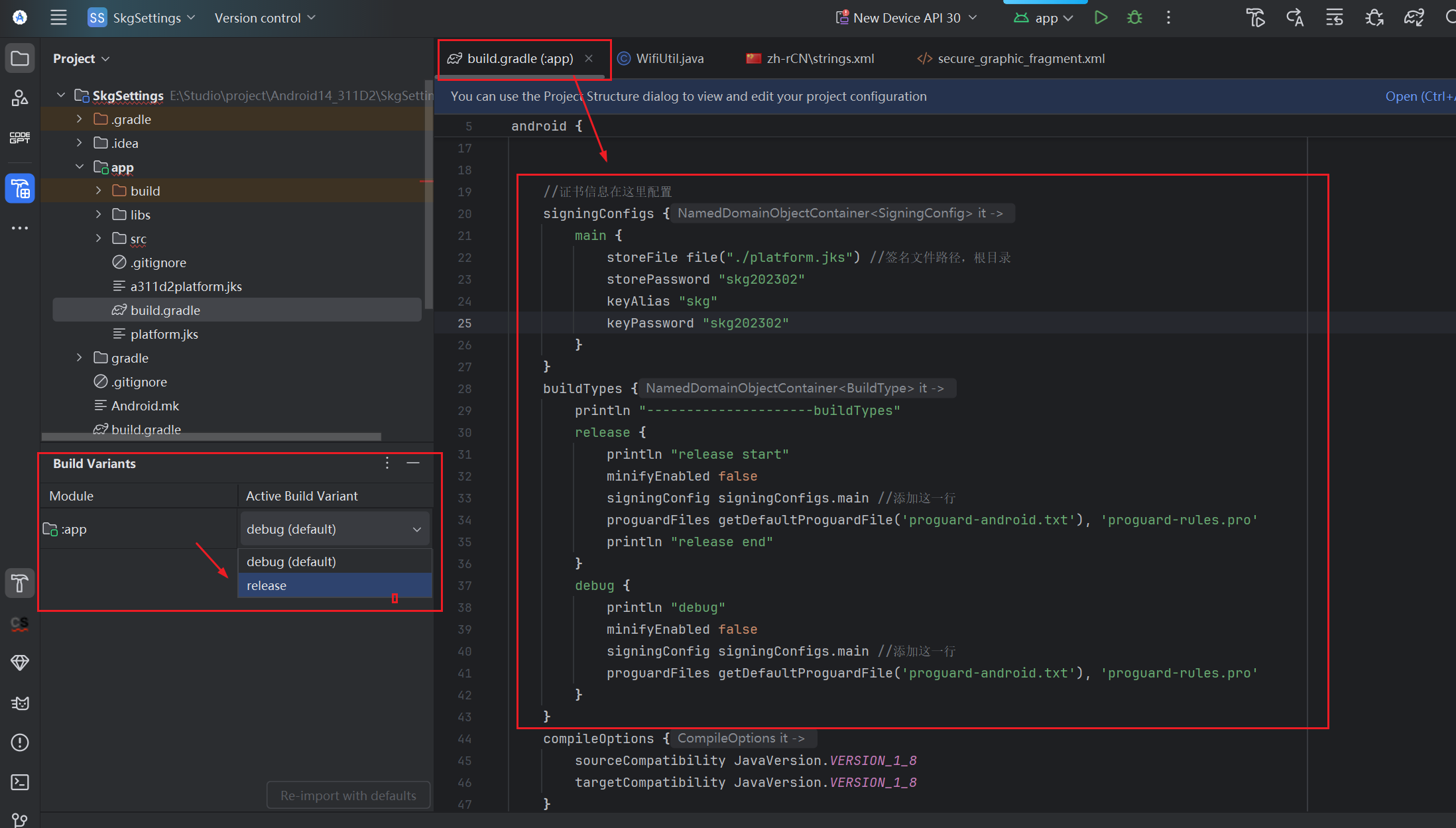Image resolution: width=1456 pixels, height=828 pixels.
Task: Toggle the Build Variants sidebar icon
Action: coord(20,190)
